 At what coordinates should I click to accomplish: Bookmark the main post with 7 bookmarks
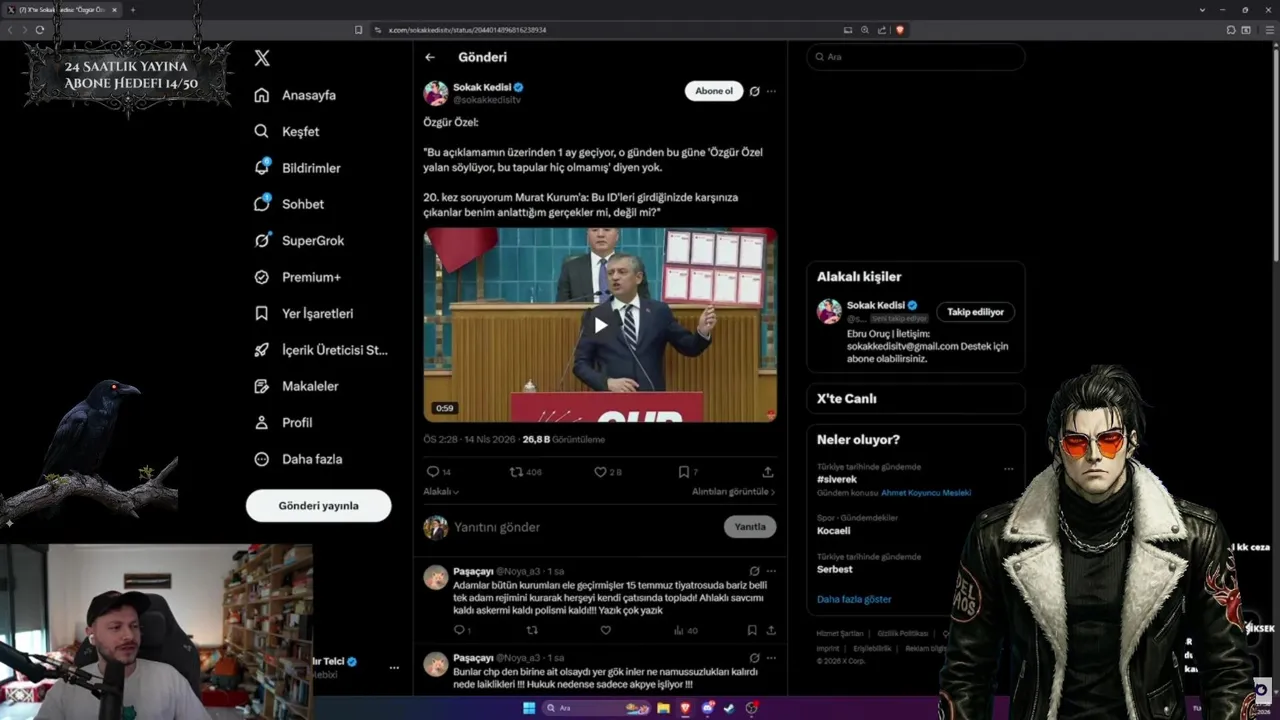688,472
